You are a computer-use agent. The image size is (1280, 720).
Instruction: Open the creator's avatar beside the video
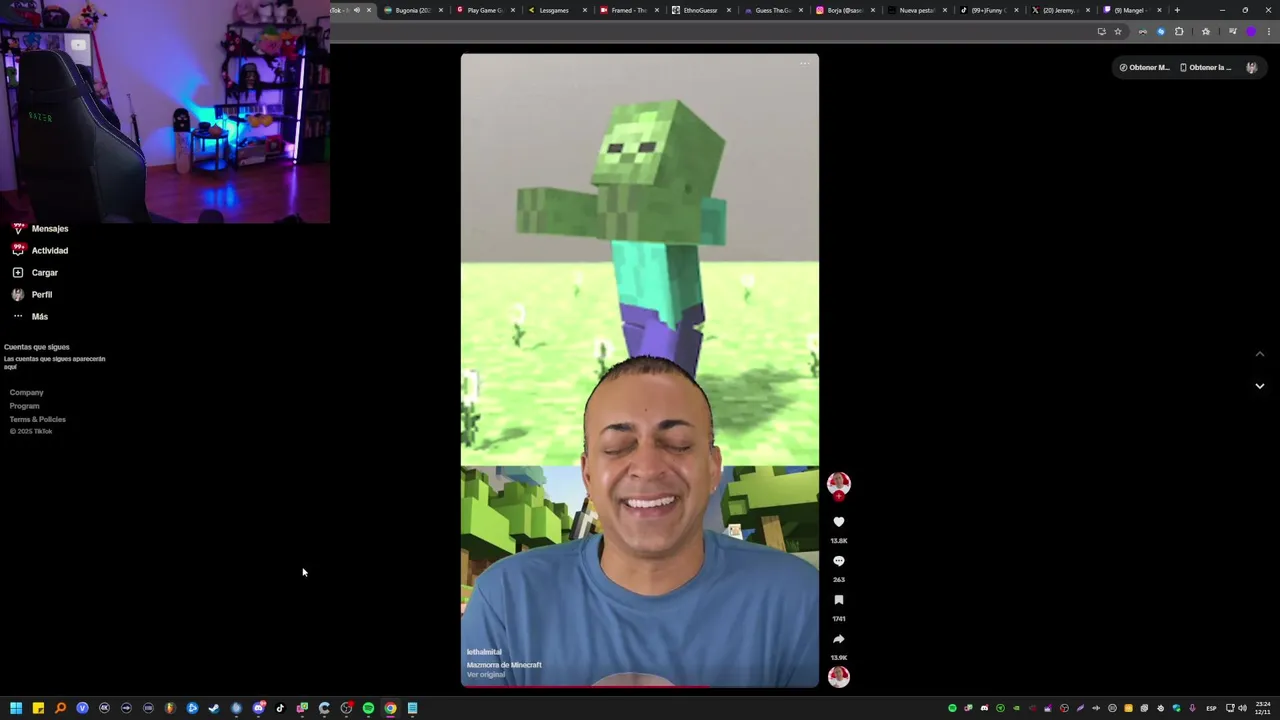(x=839, y=484)
